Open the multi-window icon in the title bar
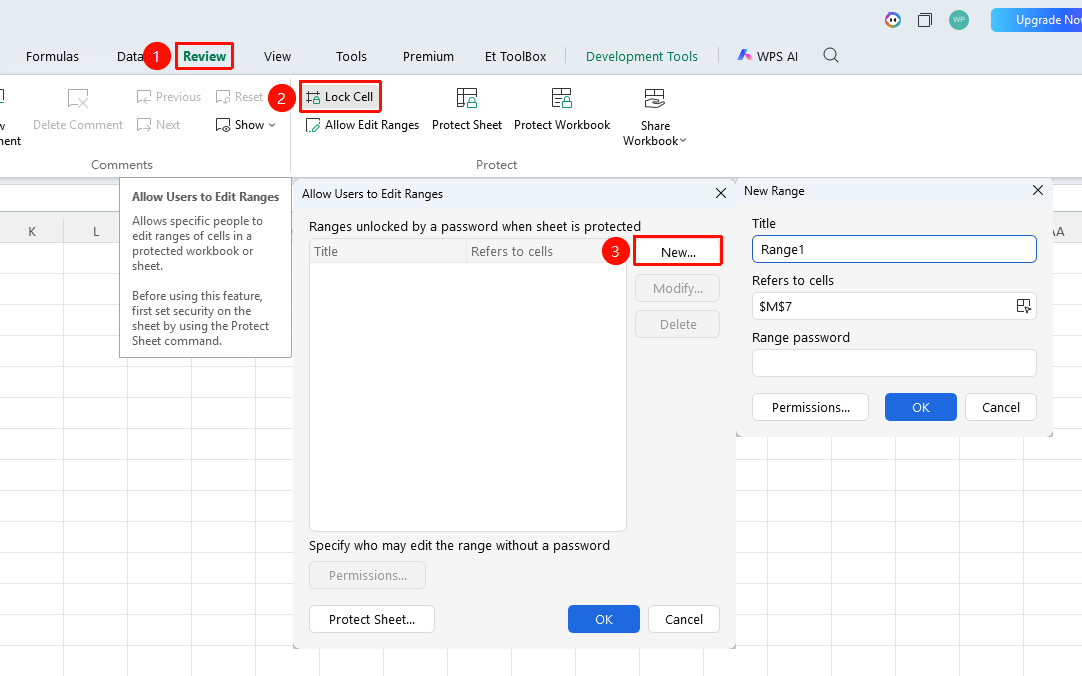 point(925,20)
